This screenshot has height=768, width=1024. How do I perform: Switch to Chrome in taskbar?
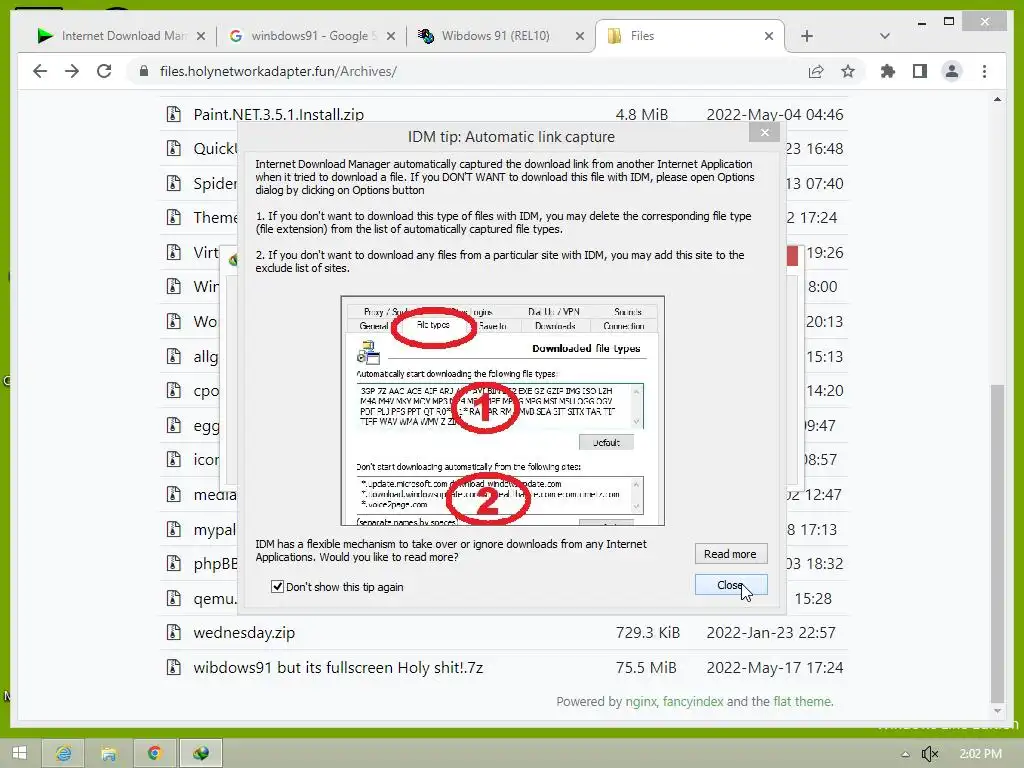155,753
